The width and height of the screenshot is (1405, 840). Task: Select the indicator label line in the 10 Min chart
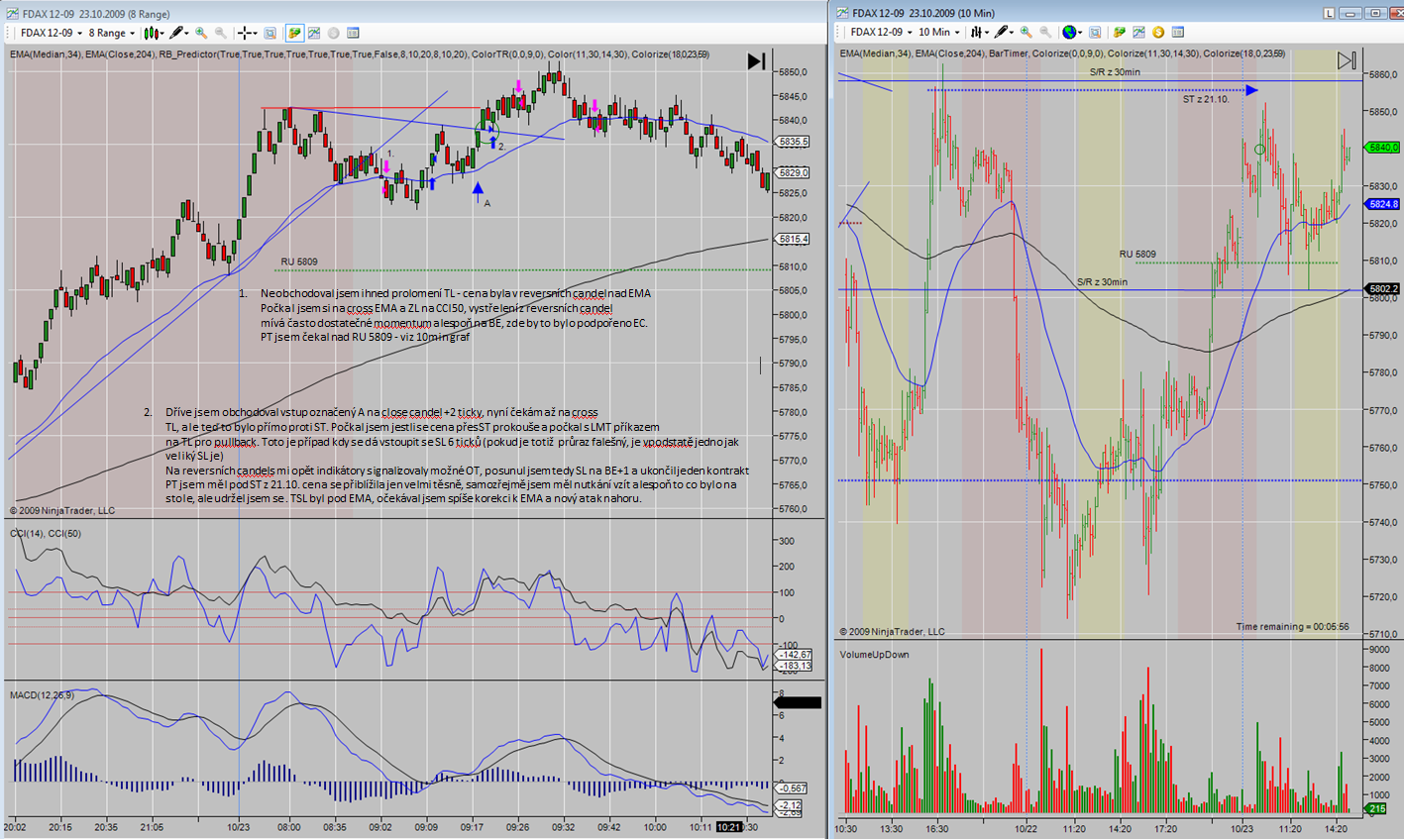click(x=1062, y=53)
